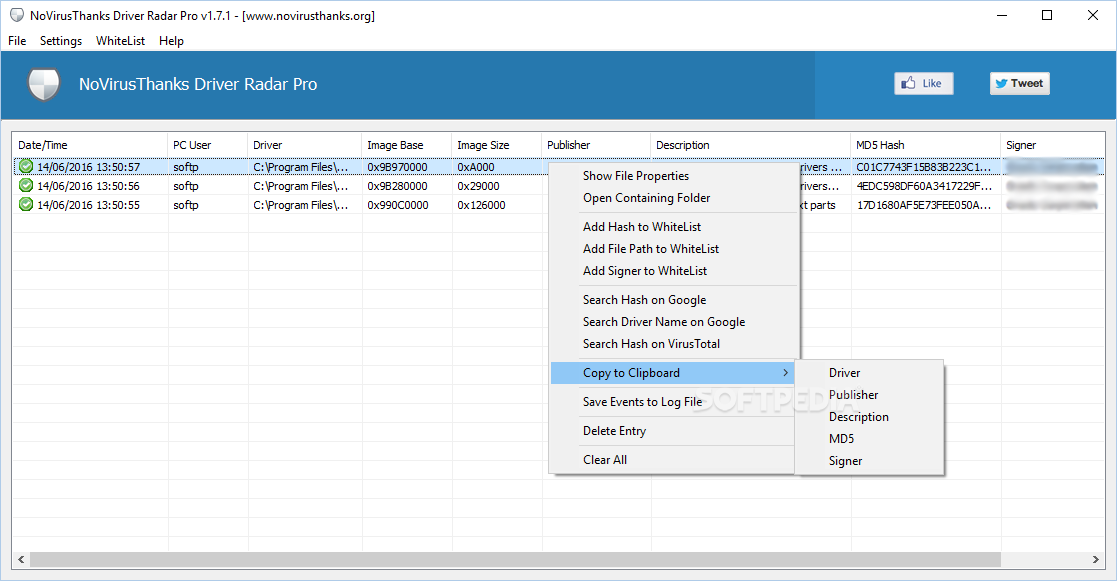
Task: Select the image base cell 0x9B970000
Action: [x=398, y=167]
